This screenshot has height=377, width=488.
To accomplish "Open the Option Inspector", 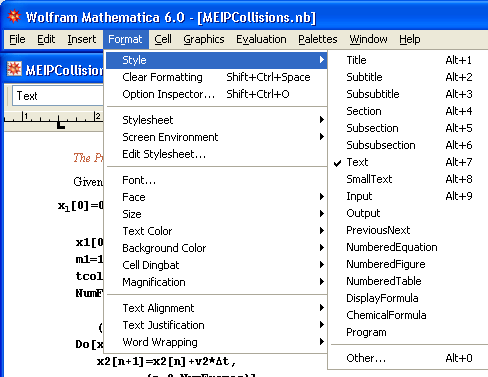I will point(216,94).
